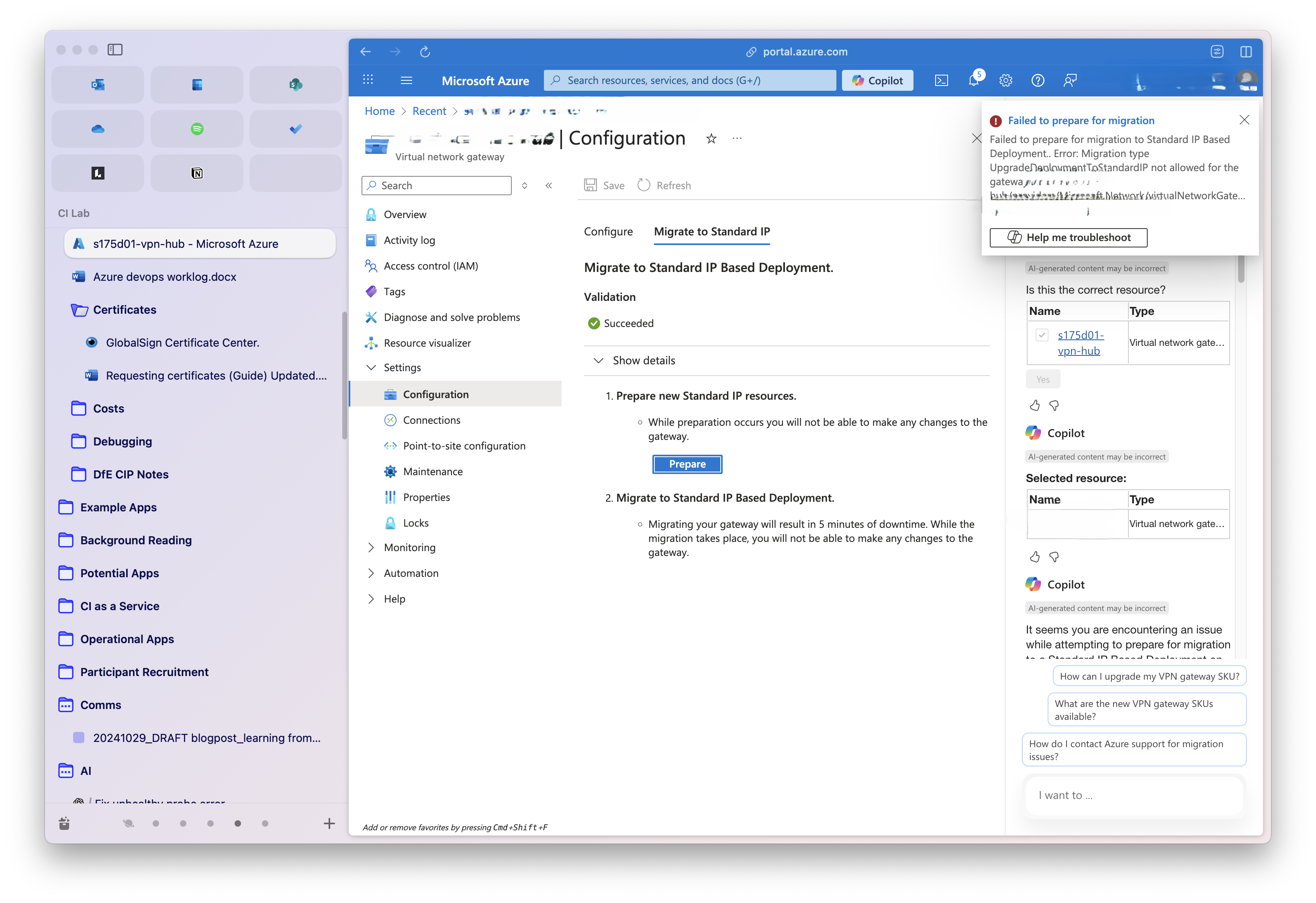Click the help question mark icon
Image resolution: width=1316 pixels, height=903 pixels.
point(1037,80)
